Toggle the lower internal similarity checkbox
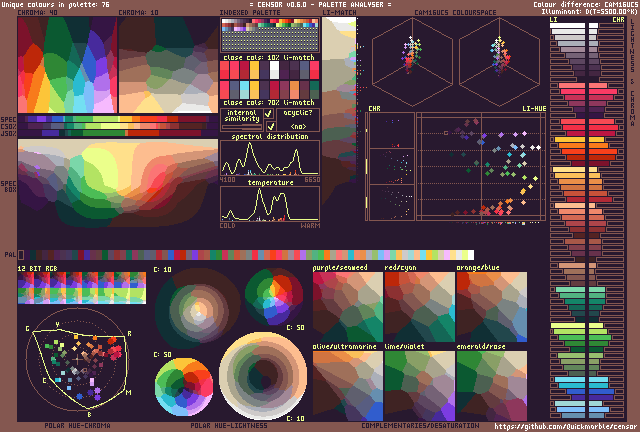This screenshot has height=432, width=640. (269, 127)
